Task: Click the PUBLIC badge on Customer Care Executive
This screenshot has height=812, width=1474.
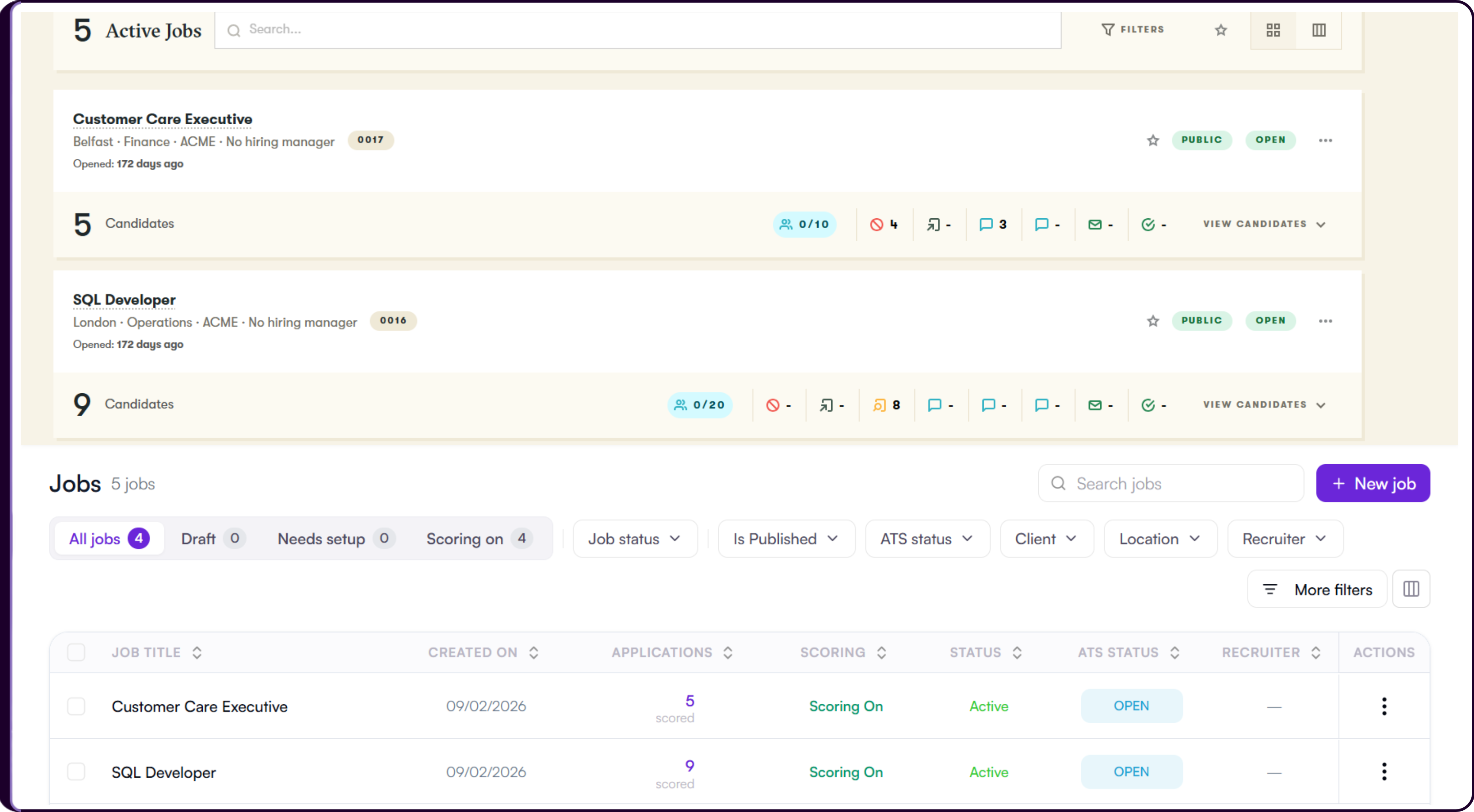Action: [1201, 140]
